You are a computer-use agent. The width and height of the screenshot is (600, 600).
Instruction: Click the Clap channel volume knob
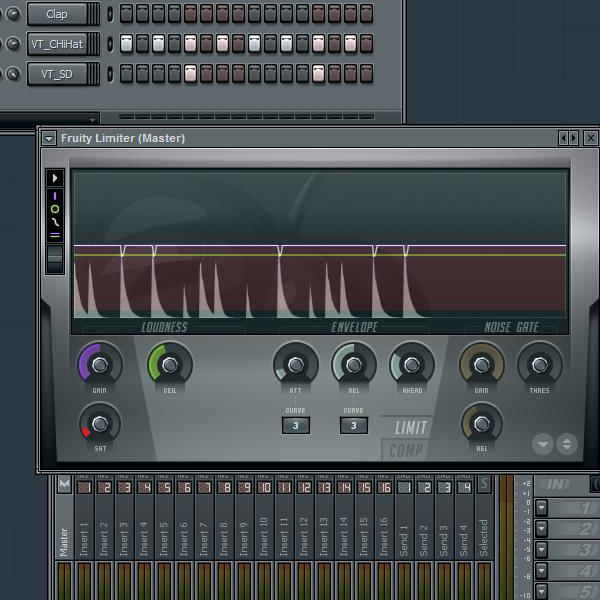coord(14,14)
